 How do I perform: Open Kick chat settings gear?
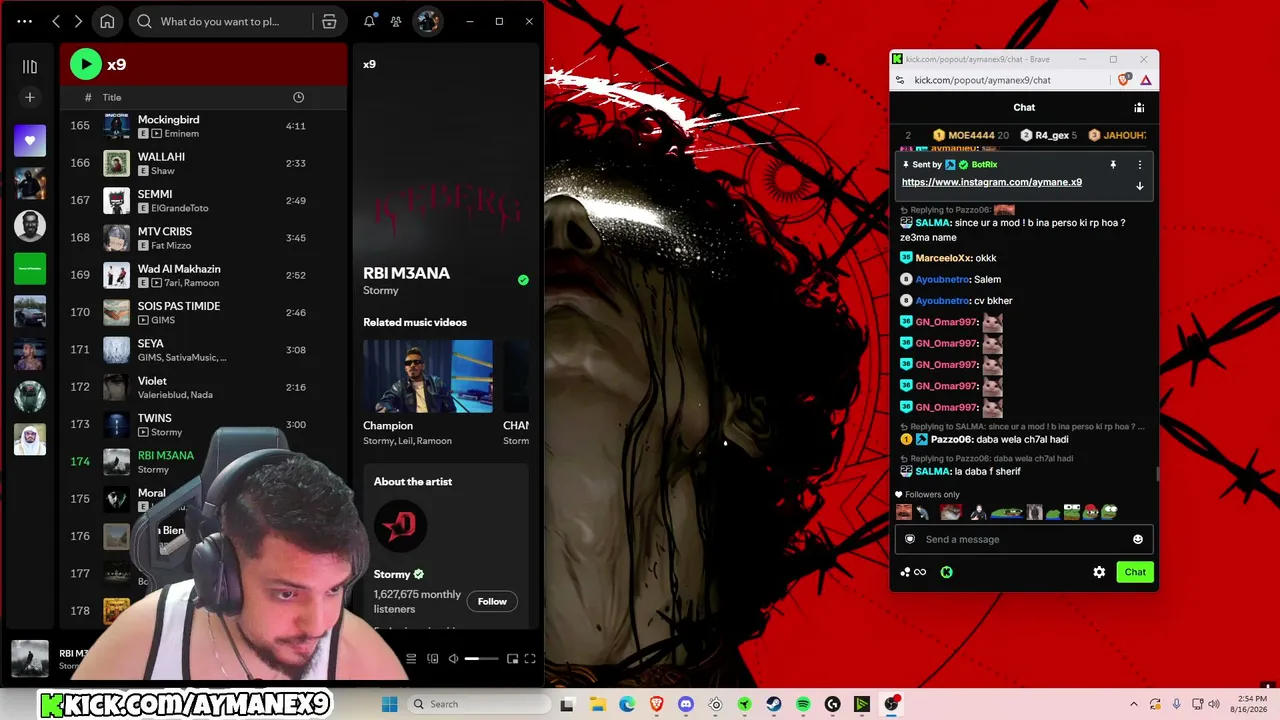pyautogui.click(x=1099, y=572)
